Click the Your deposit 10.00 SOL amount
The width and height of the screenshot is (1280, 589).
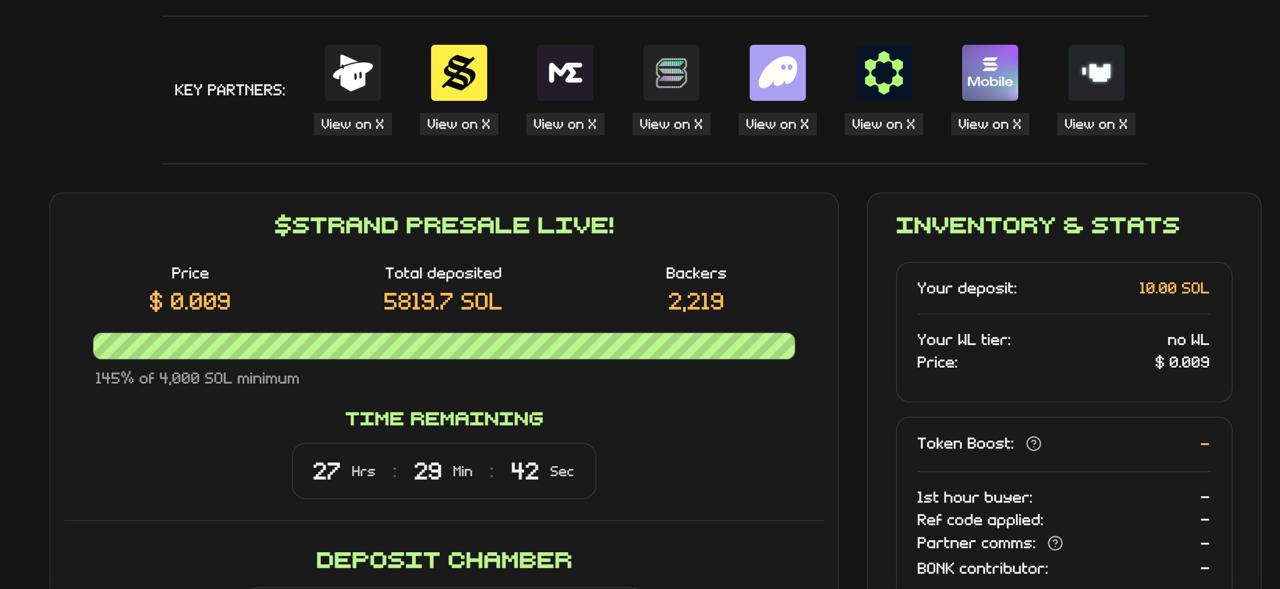coord(1173,288)
